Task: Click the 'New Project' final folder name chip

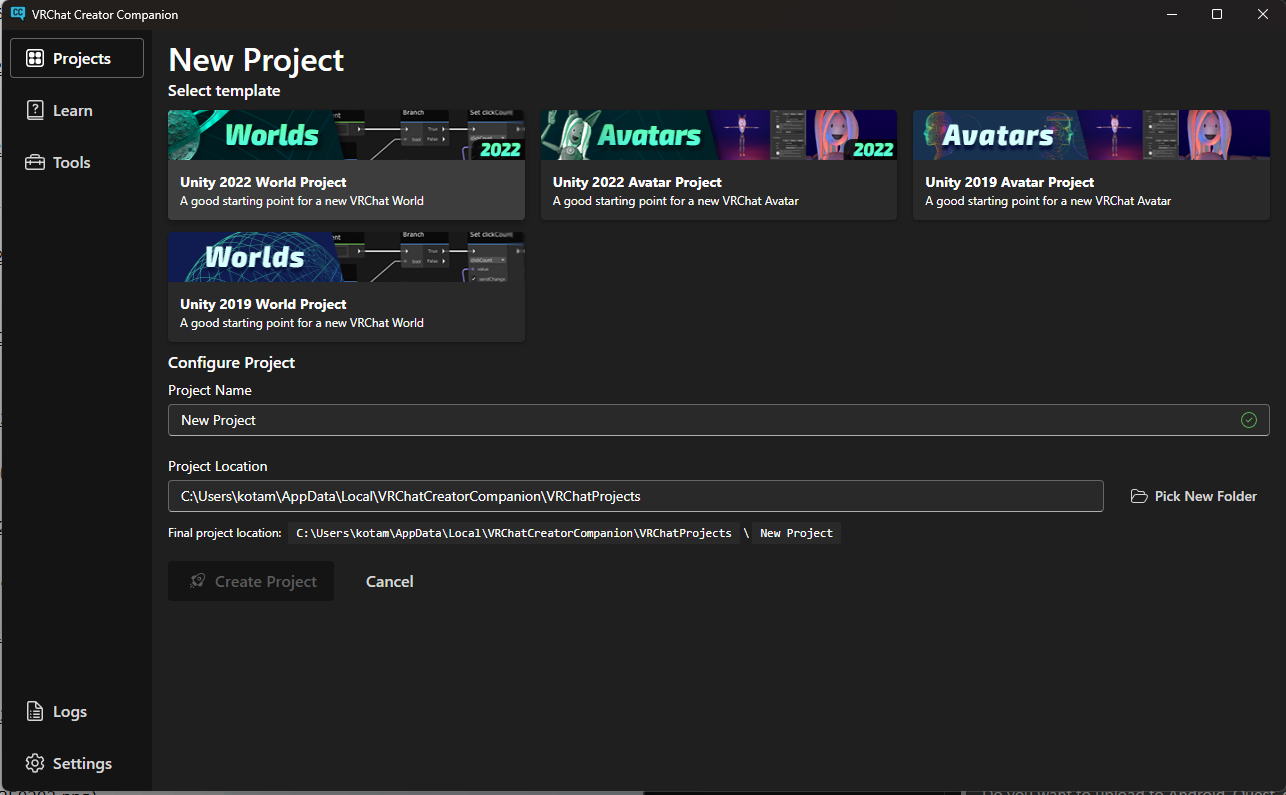Action: [x=796, y=533]
